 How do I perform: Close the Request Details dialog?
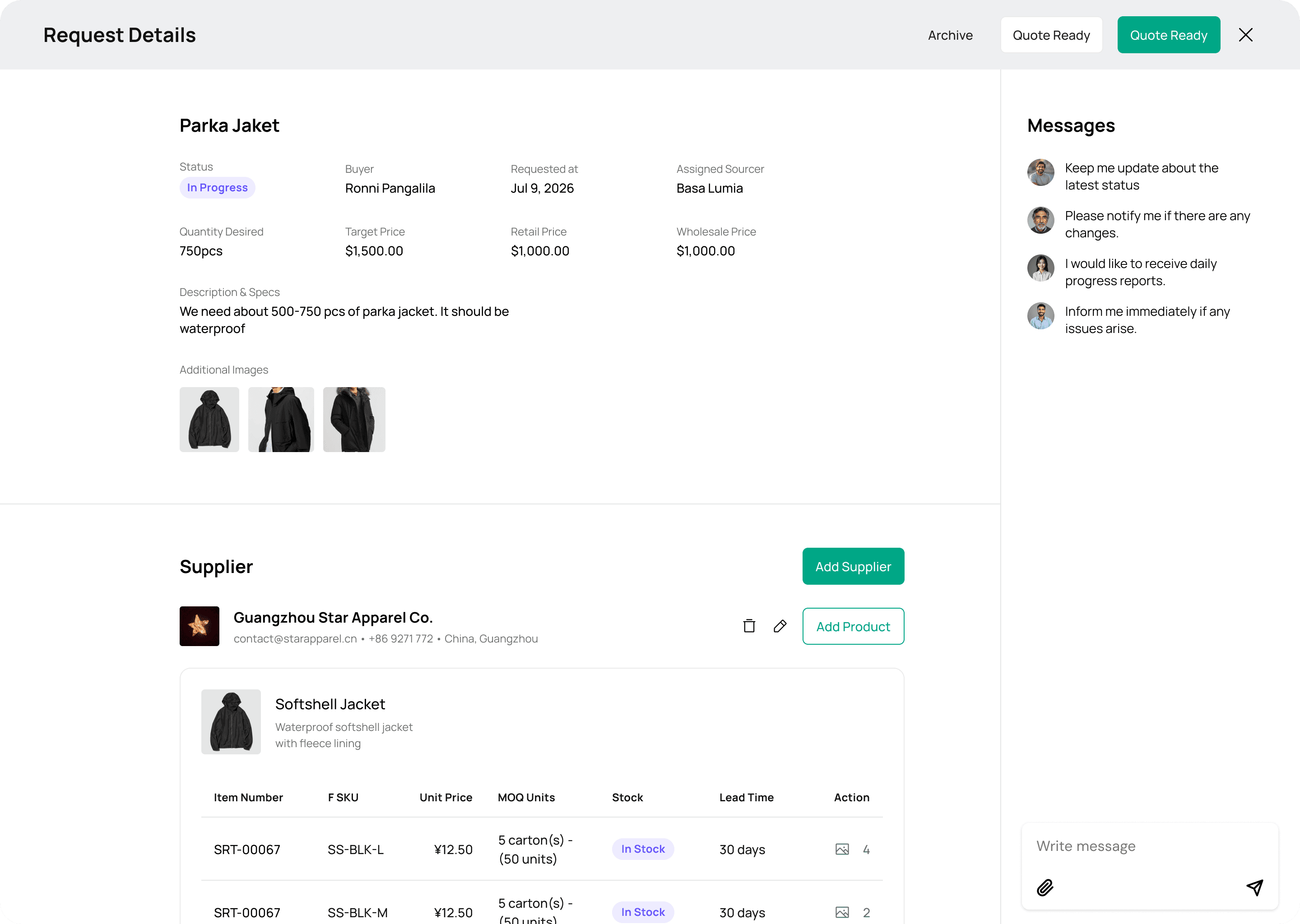tap(1245, 35)
